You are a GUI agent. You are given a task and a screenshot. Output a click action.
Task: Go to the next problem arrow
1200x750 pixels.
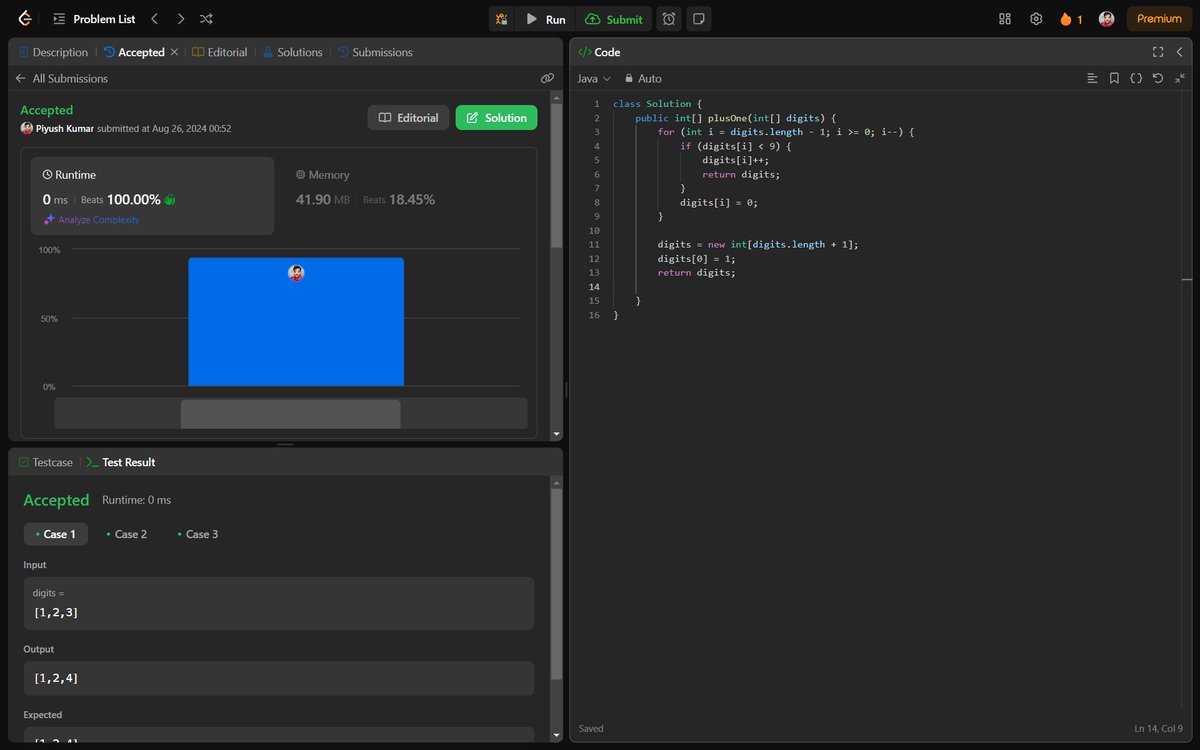click(x=180, y=19)
